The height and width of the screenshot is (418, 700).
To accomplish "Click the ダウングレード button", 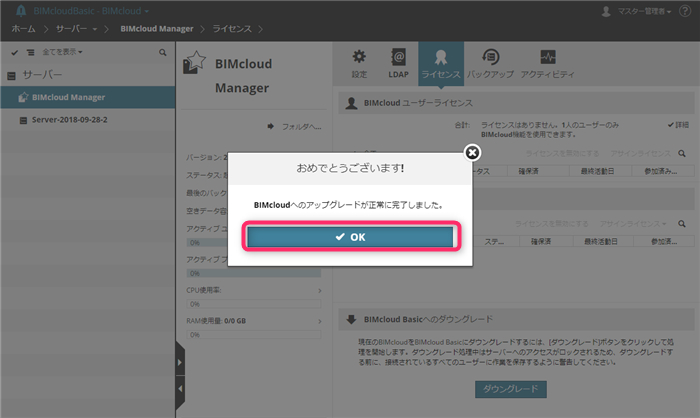I will (x=511, y=389).
